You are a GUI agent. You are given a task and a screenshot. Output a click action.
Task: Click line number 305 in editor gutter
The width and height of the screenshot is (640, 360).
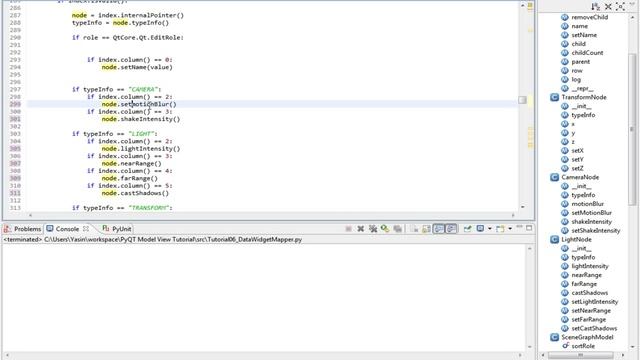point(15,149)
